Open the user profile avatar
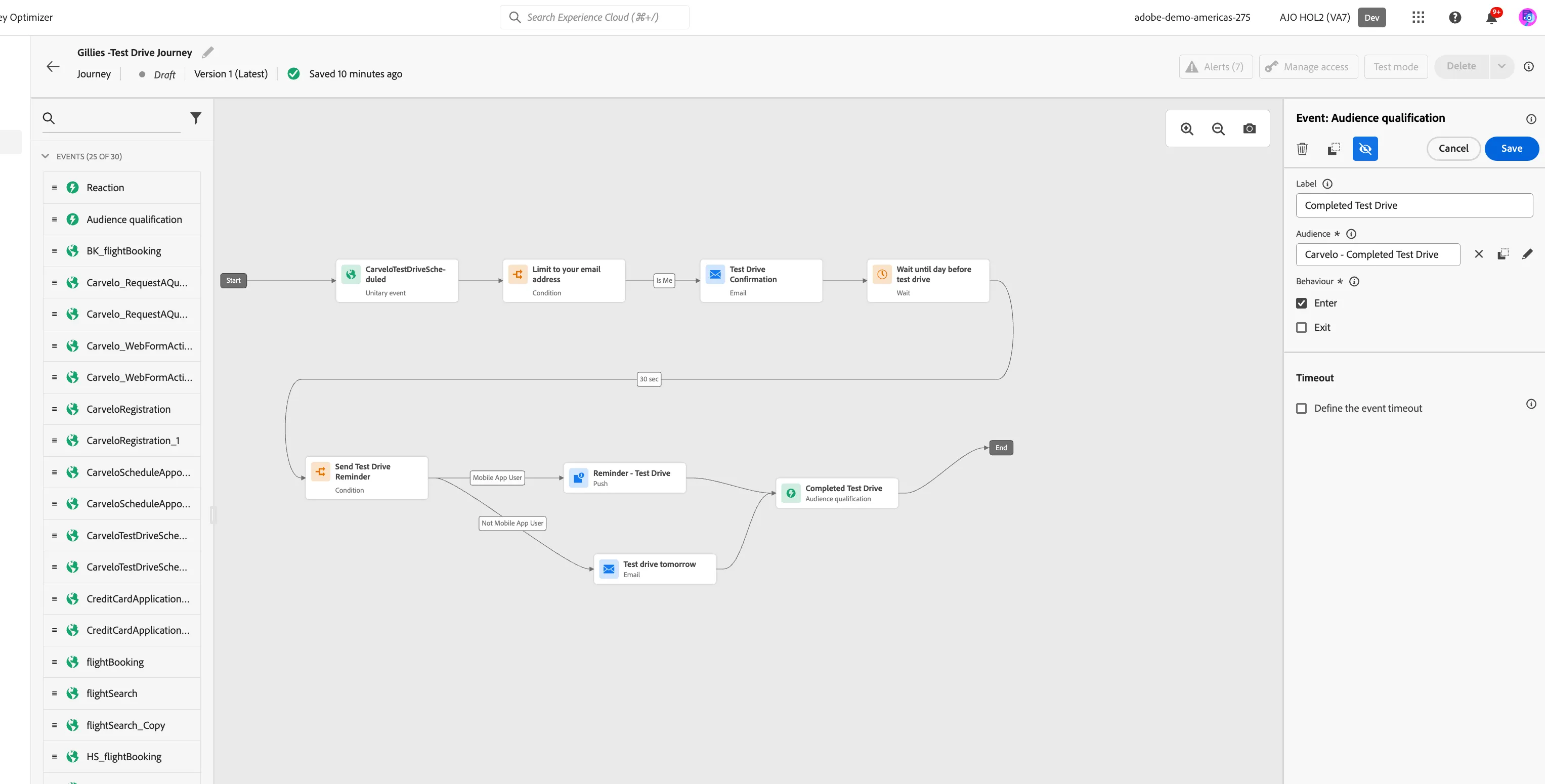 coord(1527,17)
